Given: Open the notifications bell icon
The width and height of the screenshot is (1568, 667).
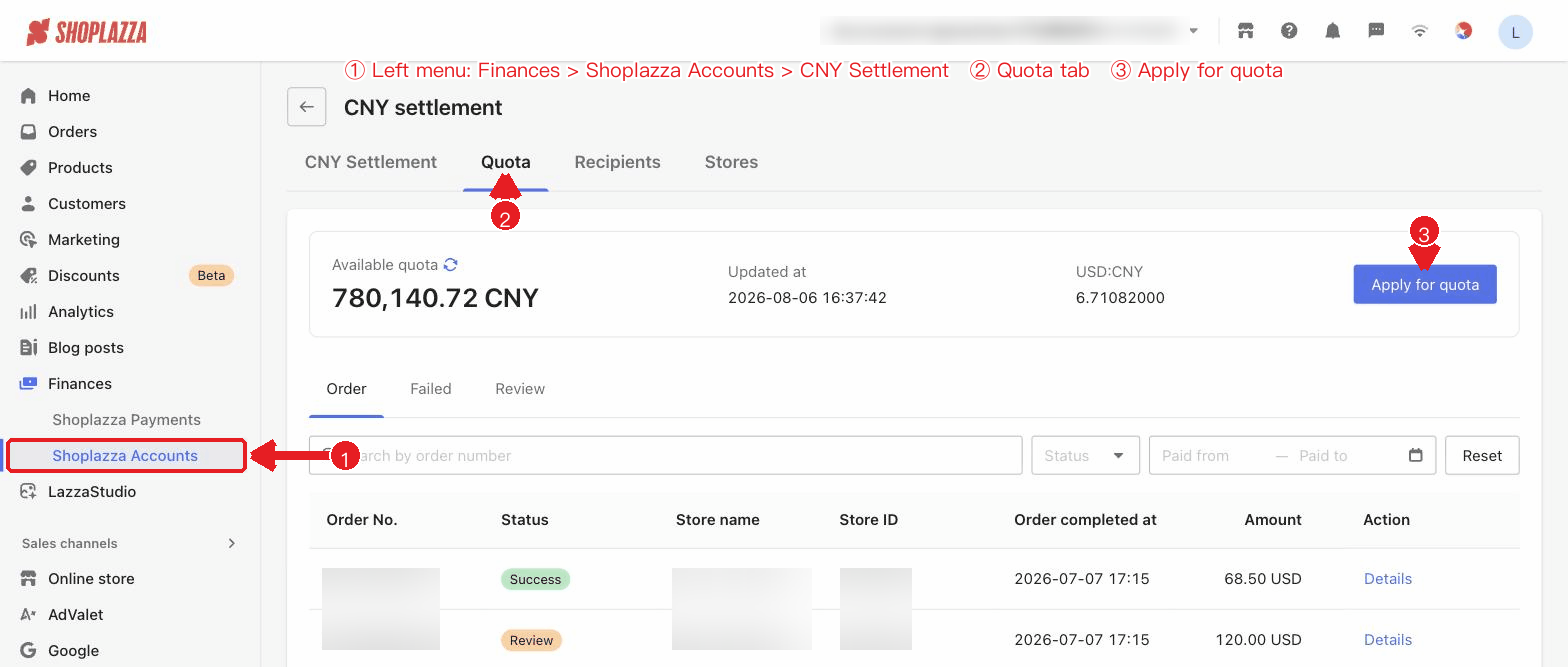Looking at the screenshot, I should 1333,31.
